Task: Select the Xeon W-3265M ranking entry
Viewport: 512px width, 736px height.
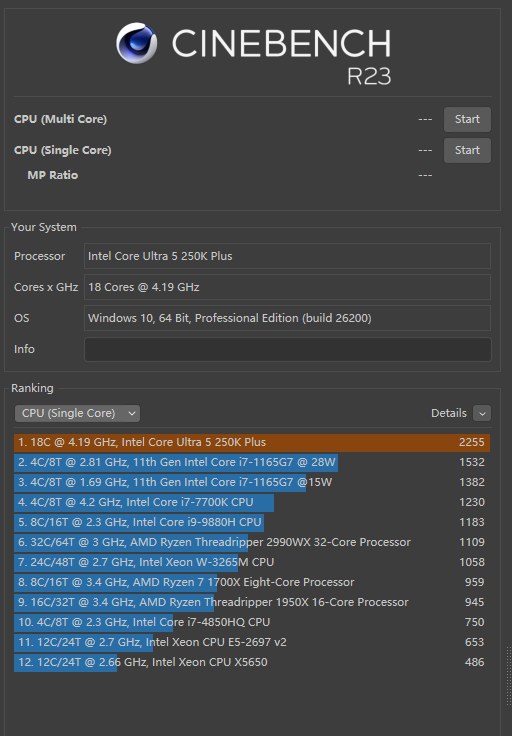Action: 252,562
